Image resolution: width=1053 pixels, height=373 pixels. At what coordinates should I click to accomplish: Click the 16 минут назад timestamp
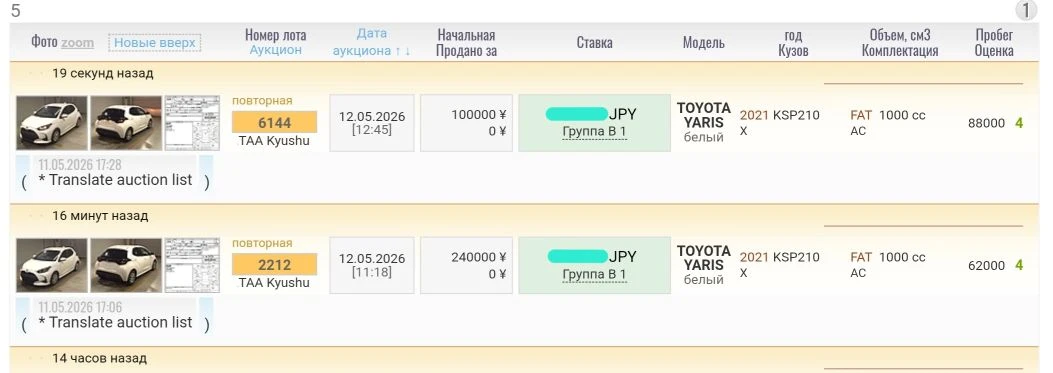(100, 216)
